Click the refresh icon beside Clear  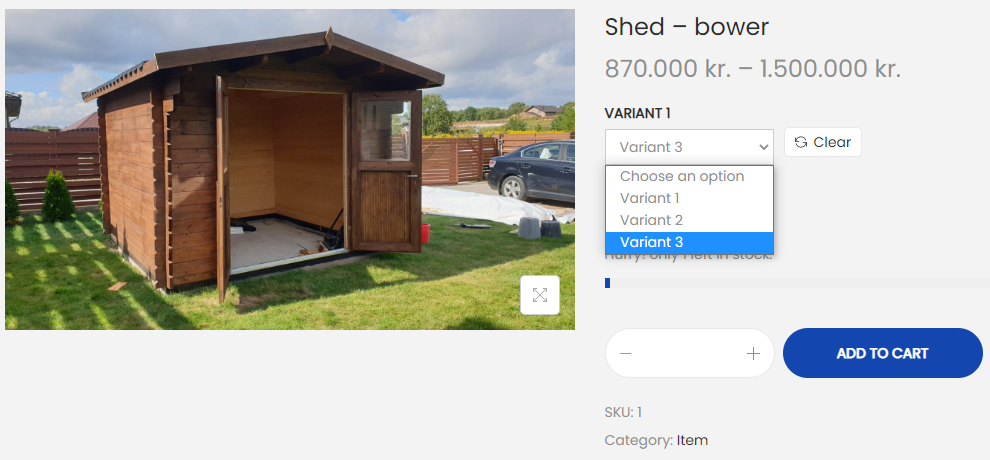click(x=801, y=142)
